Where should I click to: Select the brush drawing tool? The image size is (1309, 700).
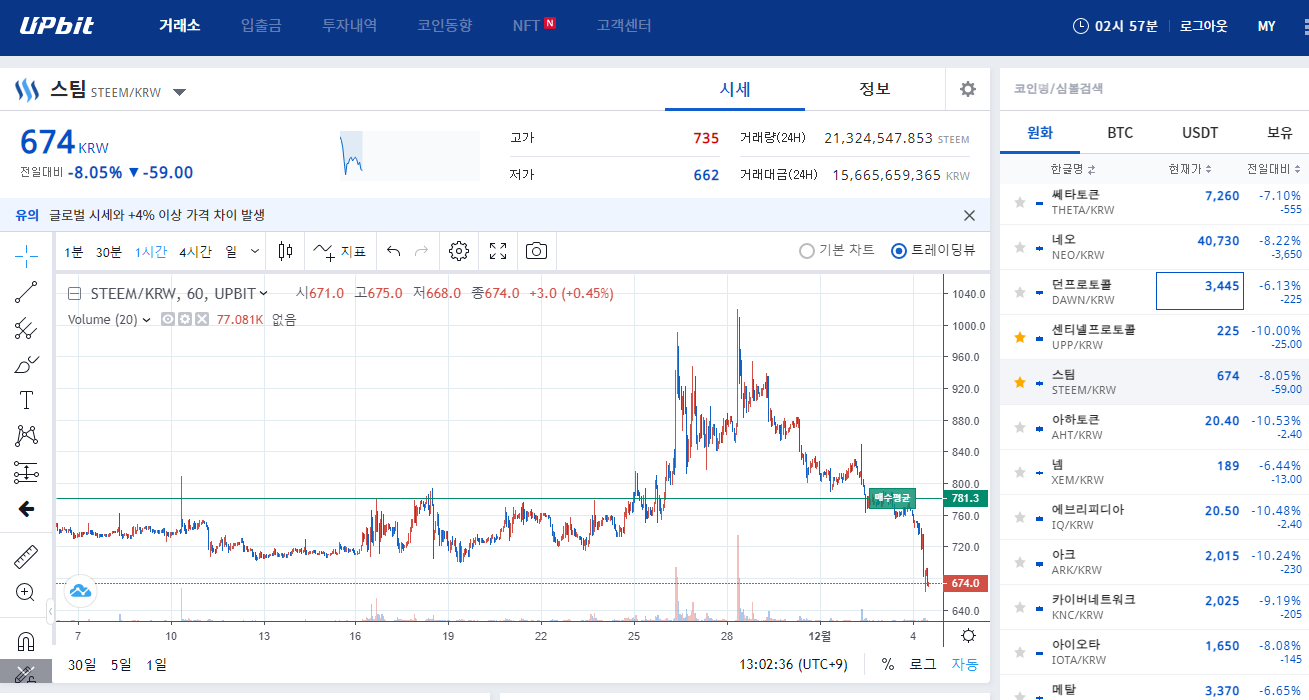click(26, 364)
